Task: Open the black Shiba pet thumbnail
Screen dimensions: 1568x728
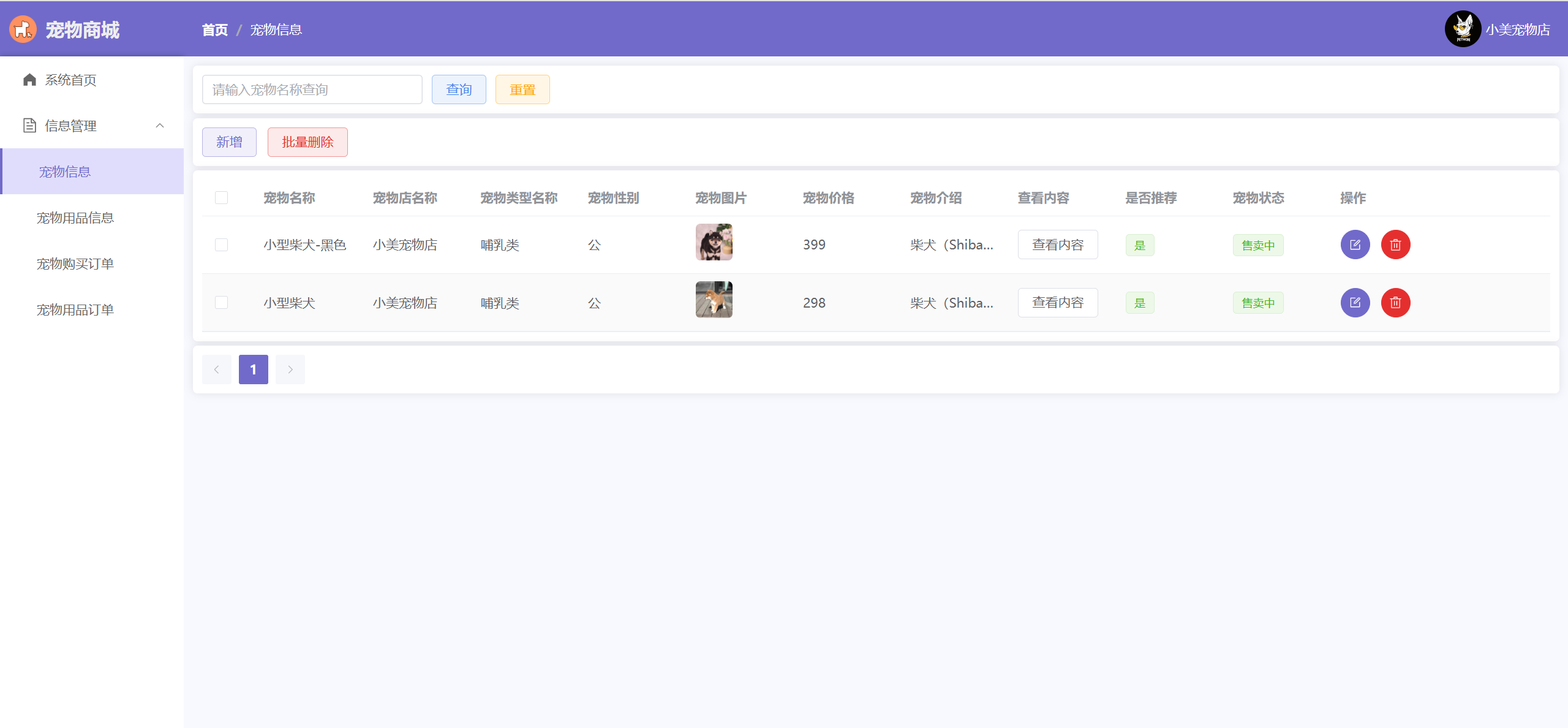Action: 714,242
